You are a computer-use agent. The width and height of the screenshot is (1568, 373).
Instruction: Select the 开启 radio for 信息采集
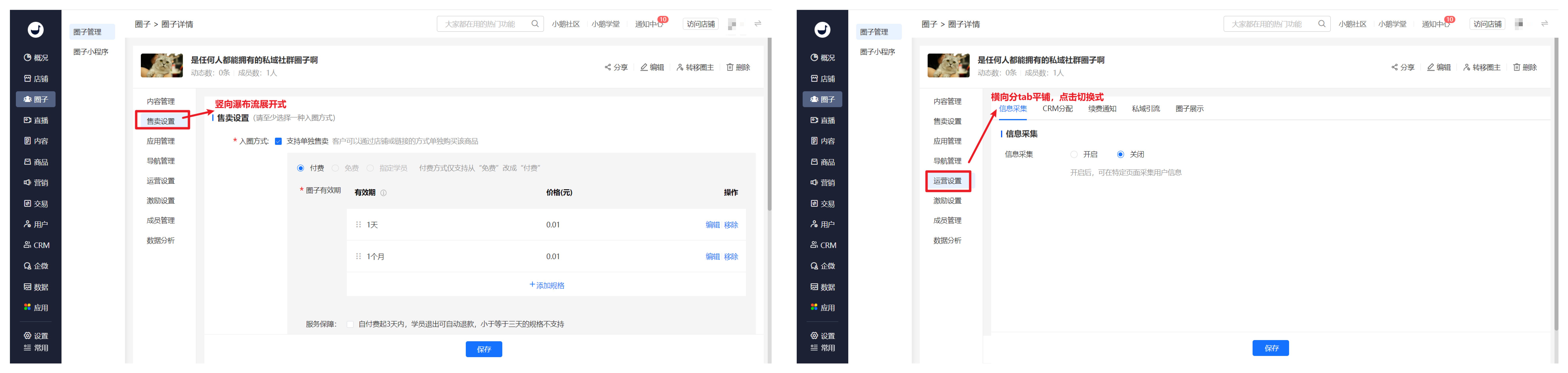[1074, 155]
